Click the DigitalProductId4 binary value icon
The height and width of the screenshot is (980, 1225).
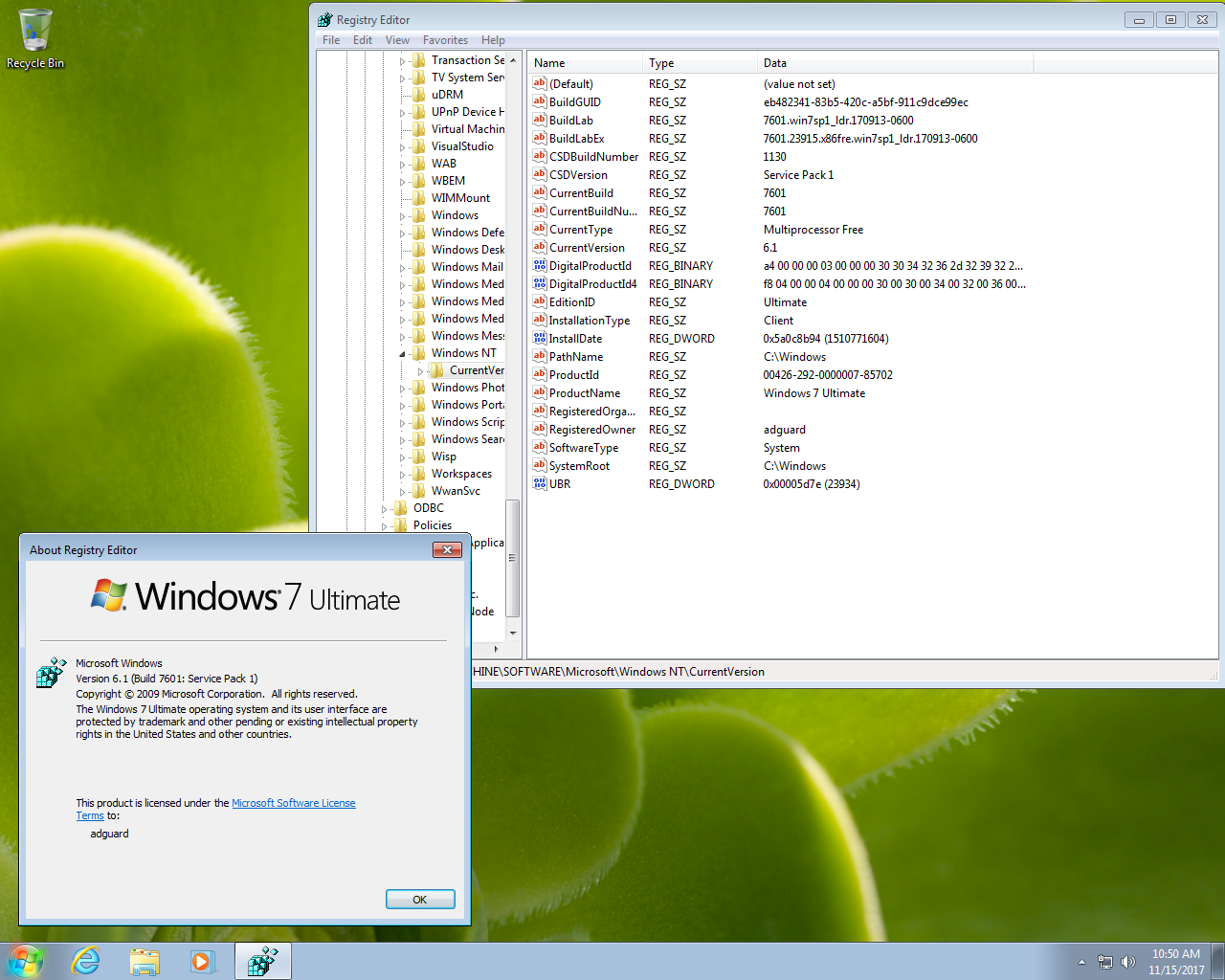540,283
